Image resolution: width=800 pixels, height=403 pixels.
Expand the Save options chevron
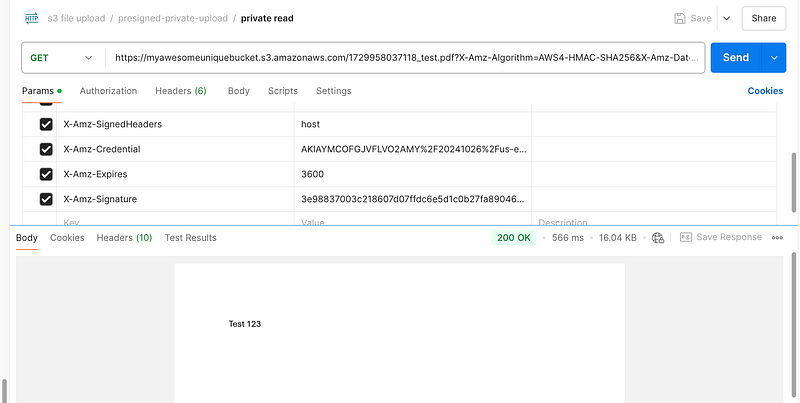point(727,18)
